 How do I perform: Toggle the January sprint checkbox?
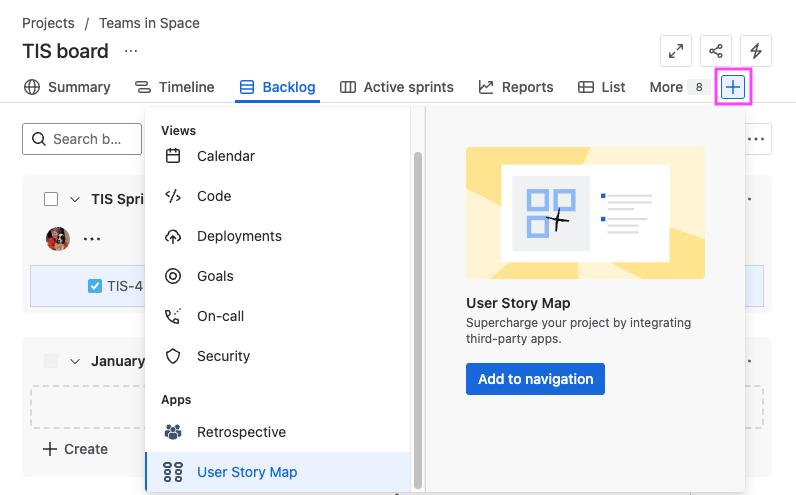51,361
